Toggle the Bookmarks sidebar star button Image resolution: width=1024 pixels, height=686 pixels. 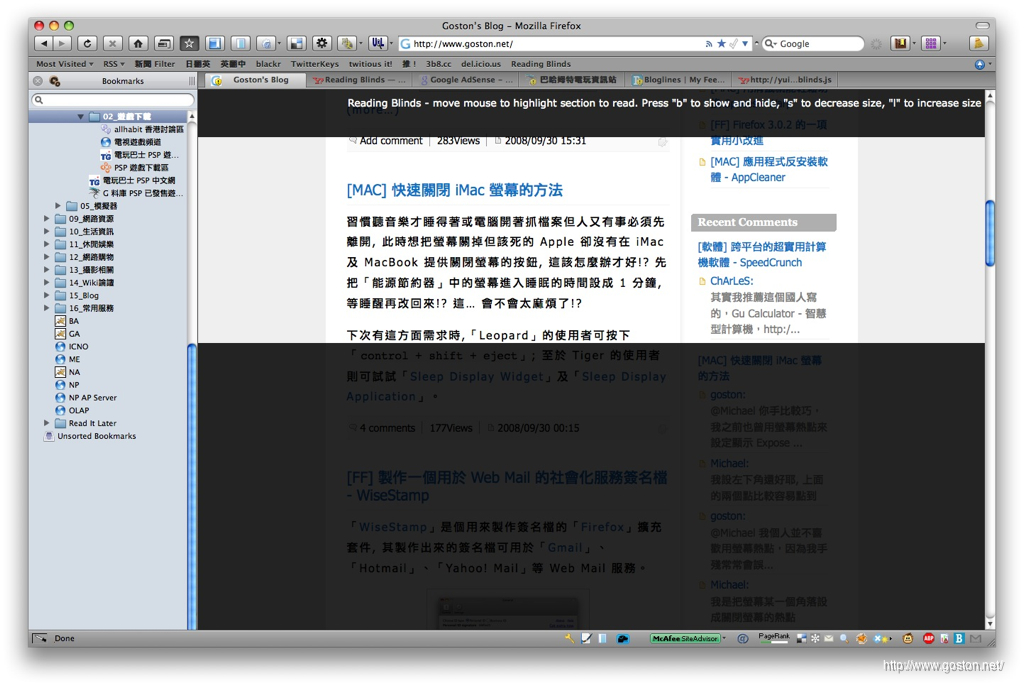pos(189,44)
